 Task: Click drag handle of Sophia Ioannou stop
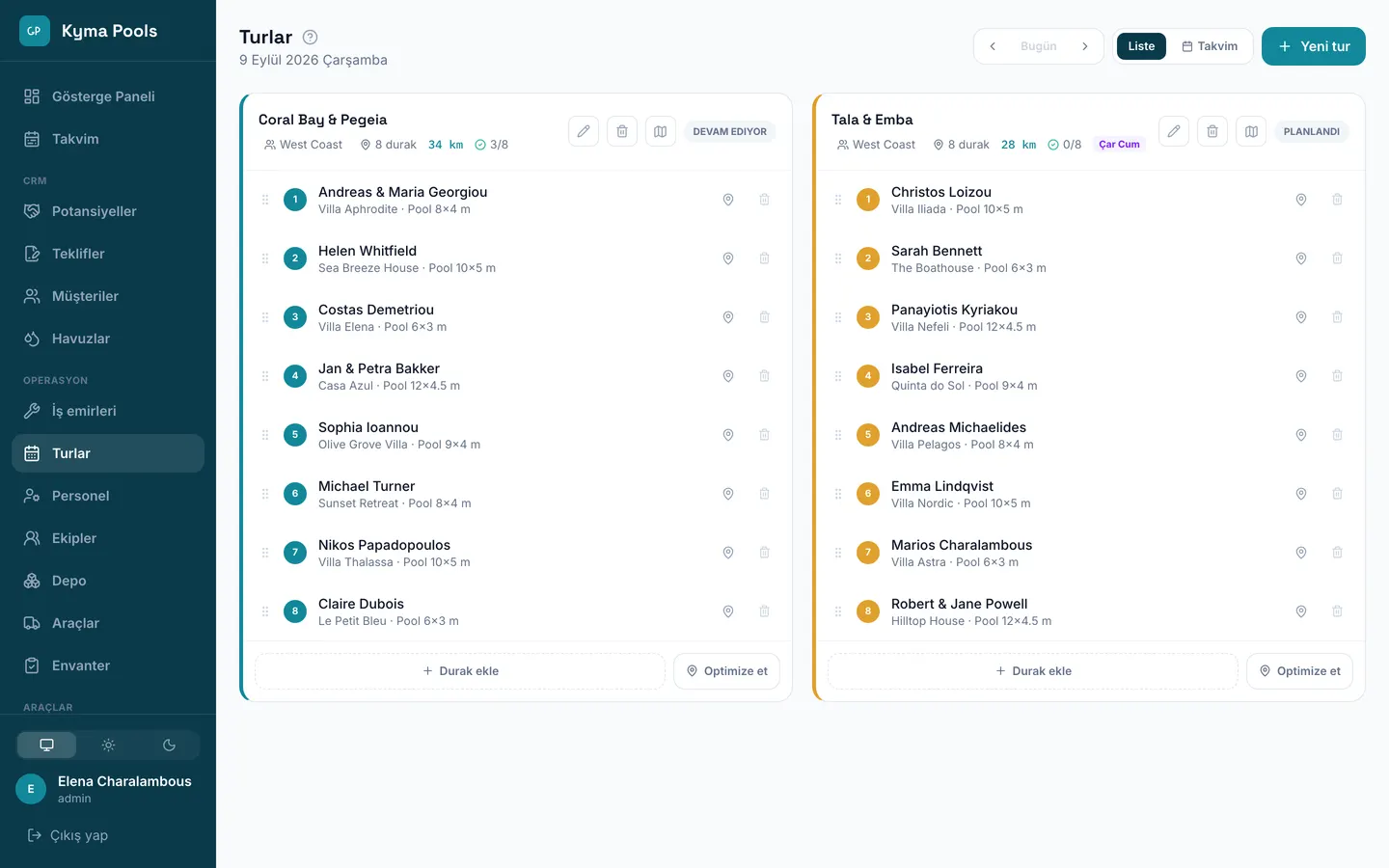coord(265,435)
